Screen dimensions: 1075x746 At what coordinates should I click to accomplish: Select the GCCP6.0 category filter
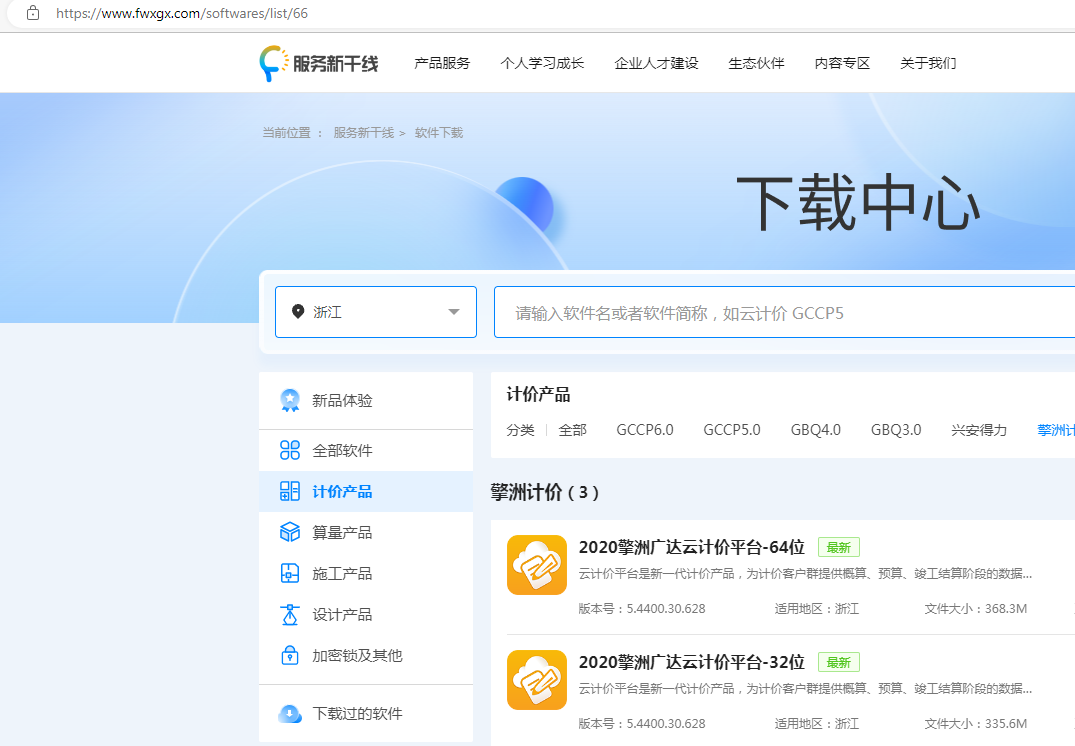[644, 430]
